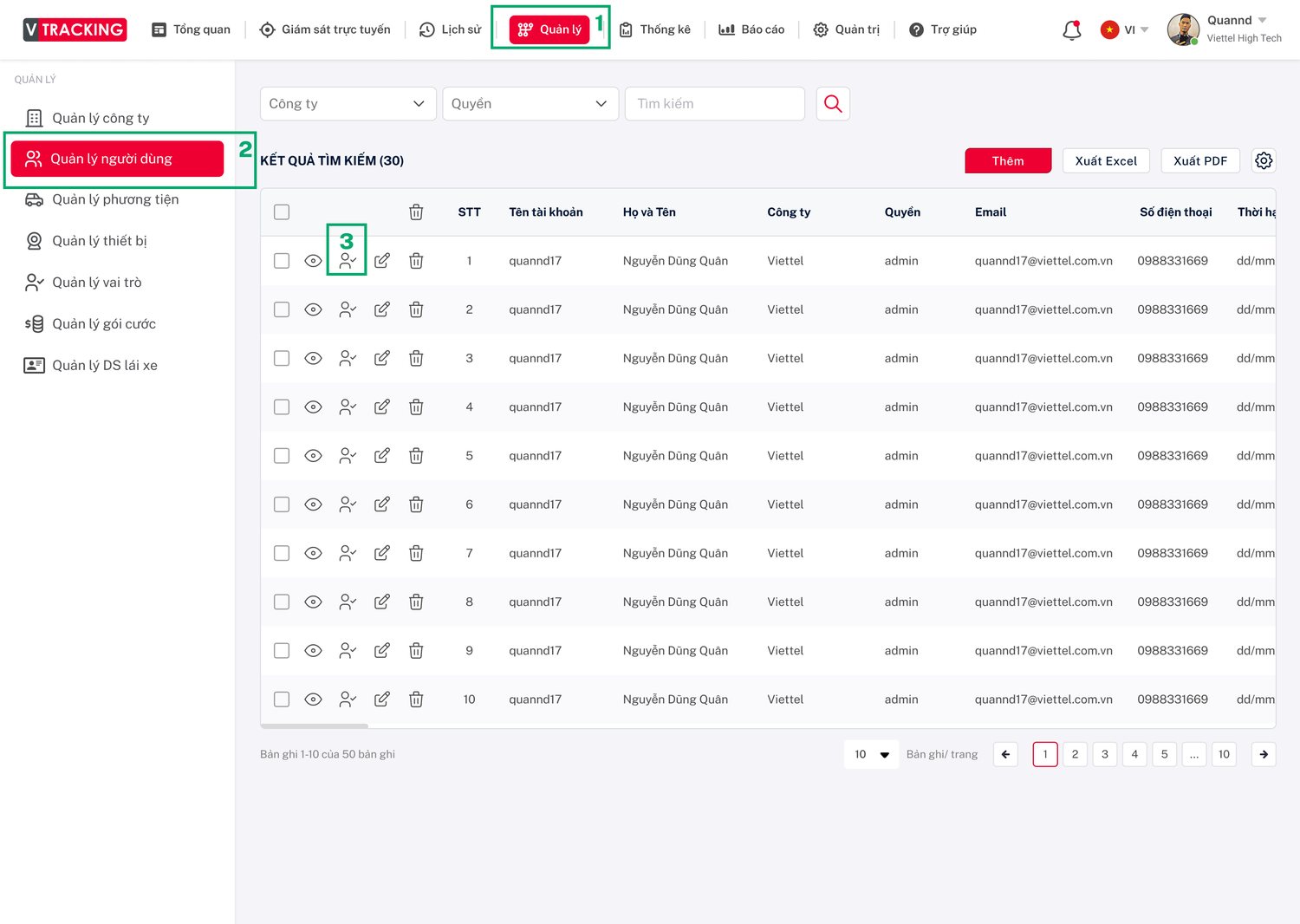Tick the select-all header checkbox

(x=282, y=212)
